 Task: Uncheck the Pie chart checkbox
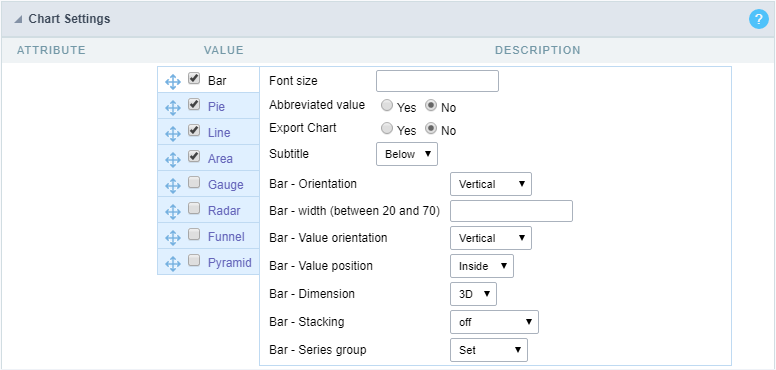pyautogui.click(x=194, y=104)
